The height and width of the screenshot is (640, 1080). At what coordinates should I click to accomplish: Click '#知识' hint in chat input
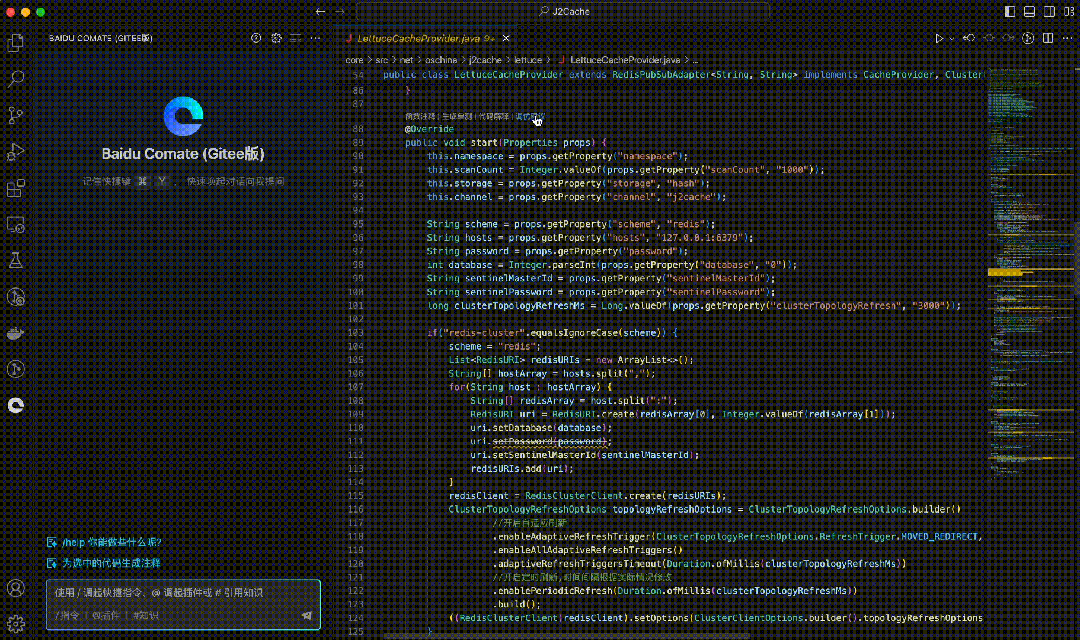146,615
